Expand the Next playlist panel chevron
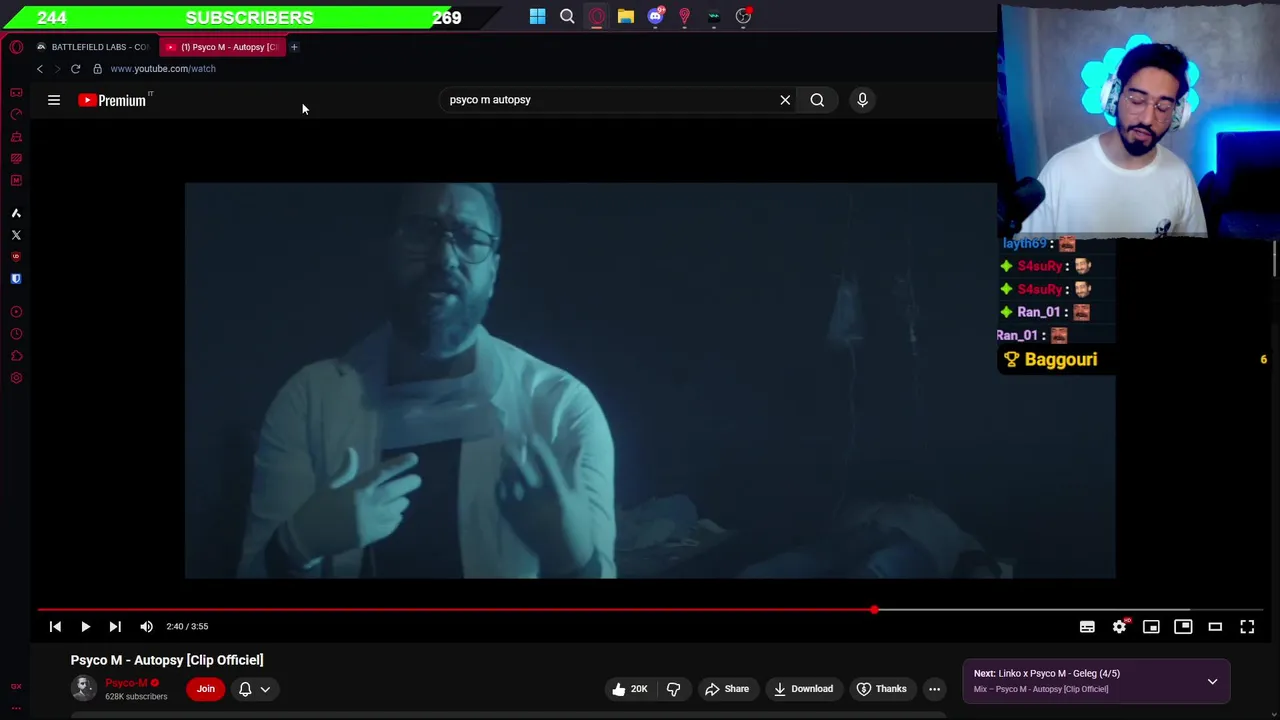Screen dimensions: 1280x720 [1212, 681]
